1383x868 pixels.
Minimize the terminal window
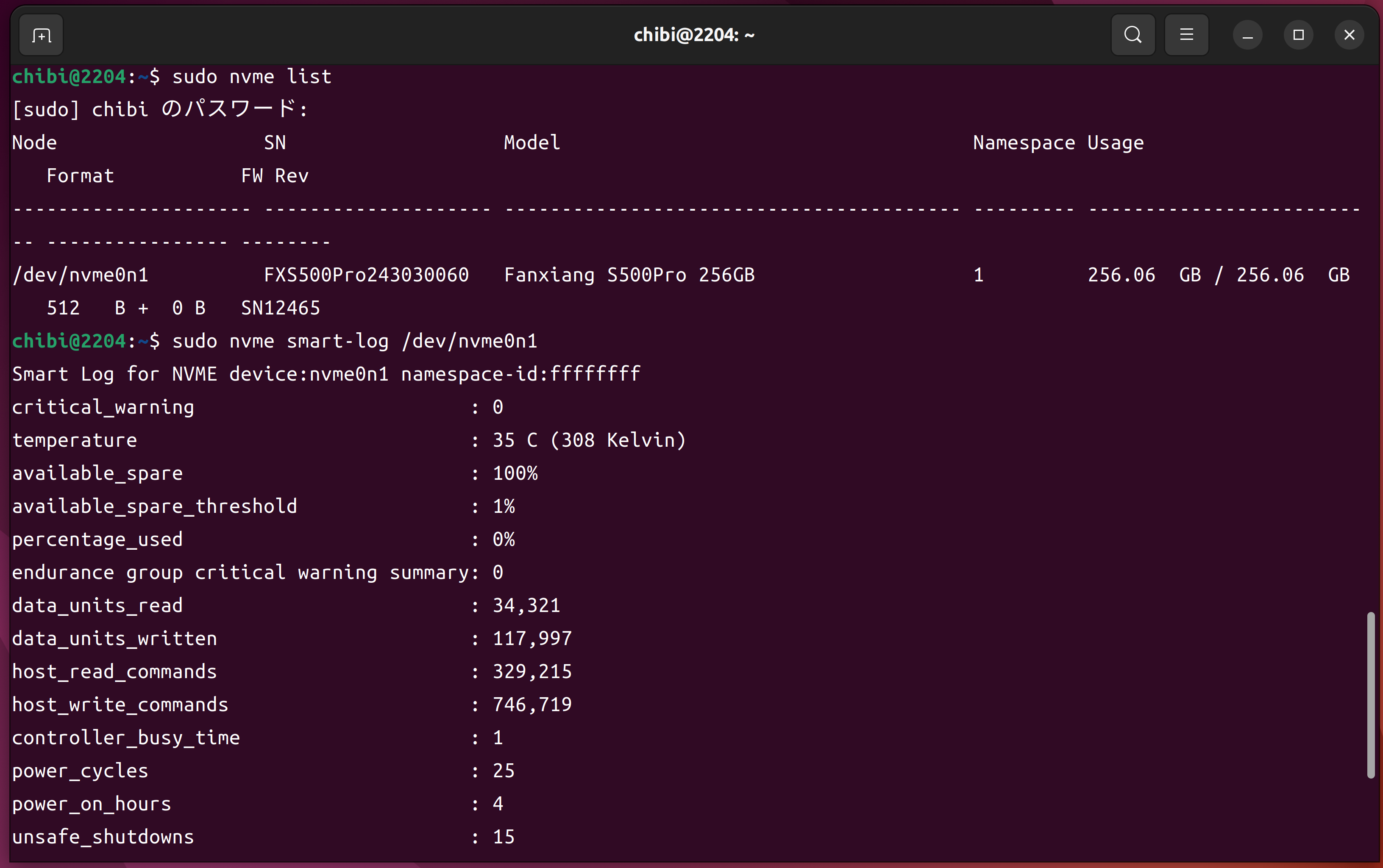coord(1247,36)
